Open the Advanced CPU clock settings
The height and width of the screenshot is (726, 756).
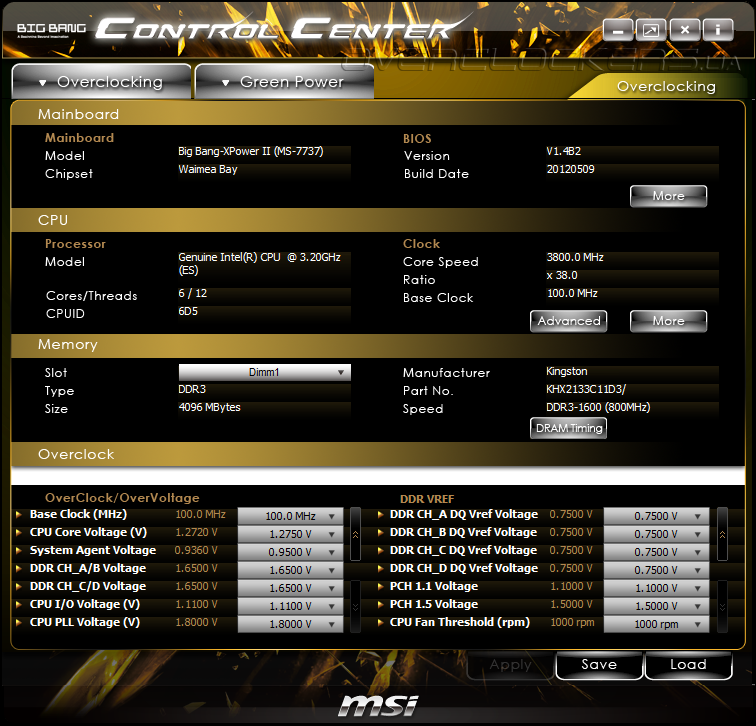pos(568,321)
